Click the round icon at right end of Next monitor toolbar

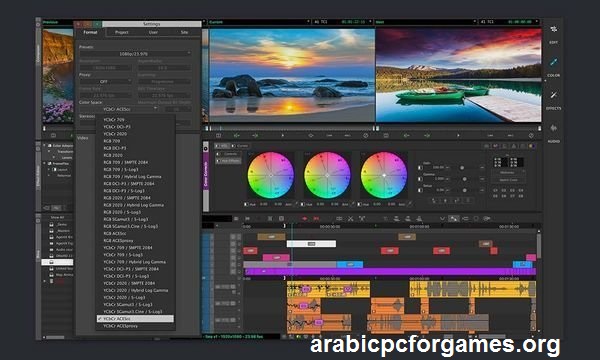pos(531,135)
